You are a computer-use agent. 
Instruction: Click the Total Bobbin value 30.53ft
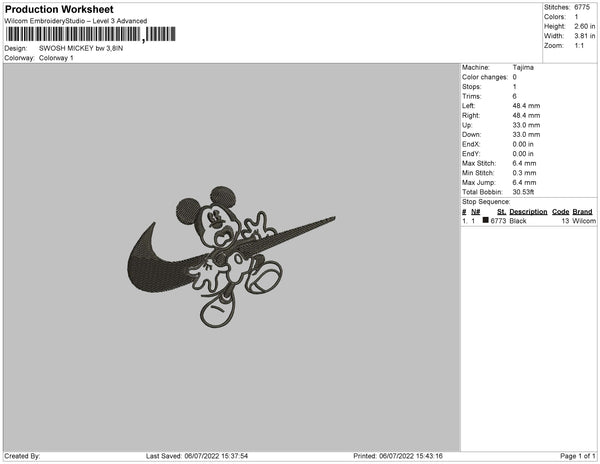523,192
